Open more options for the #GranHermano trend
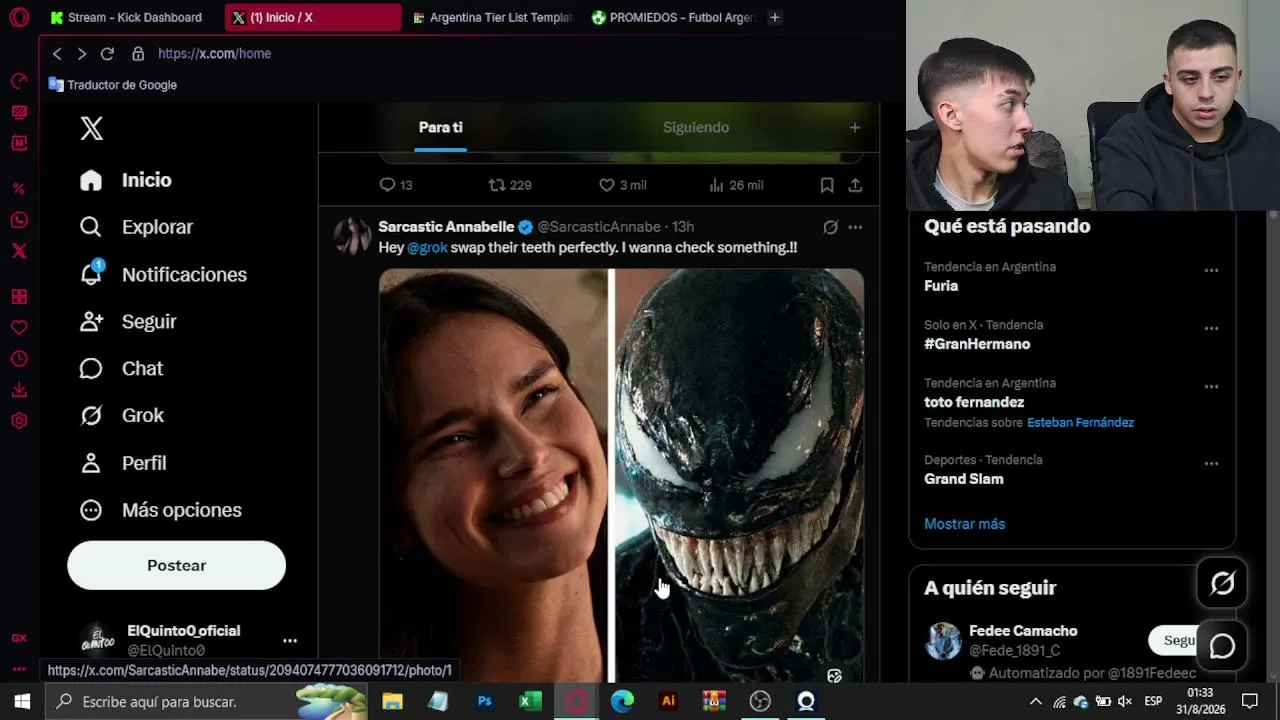The width and height of the screenshot is (1280, 720). click(1211, 328)
